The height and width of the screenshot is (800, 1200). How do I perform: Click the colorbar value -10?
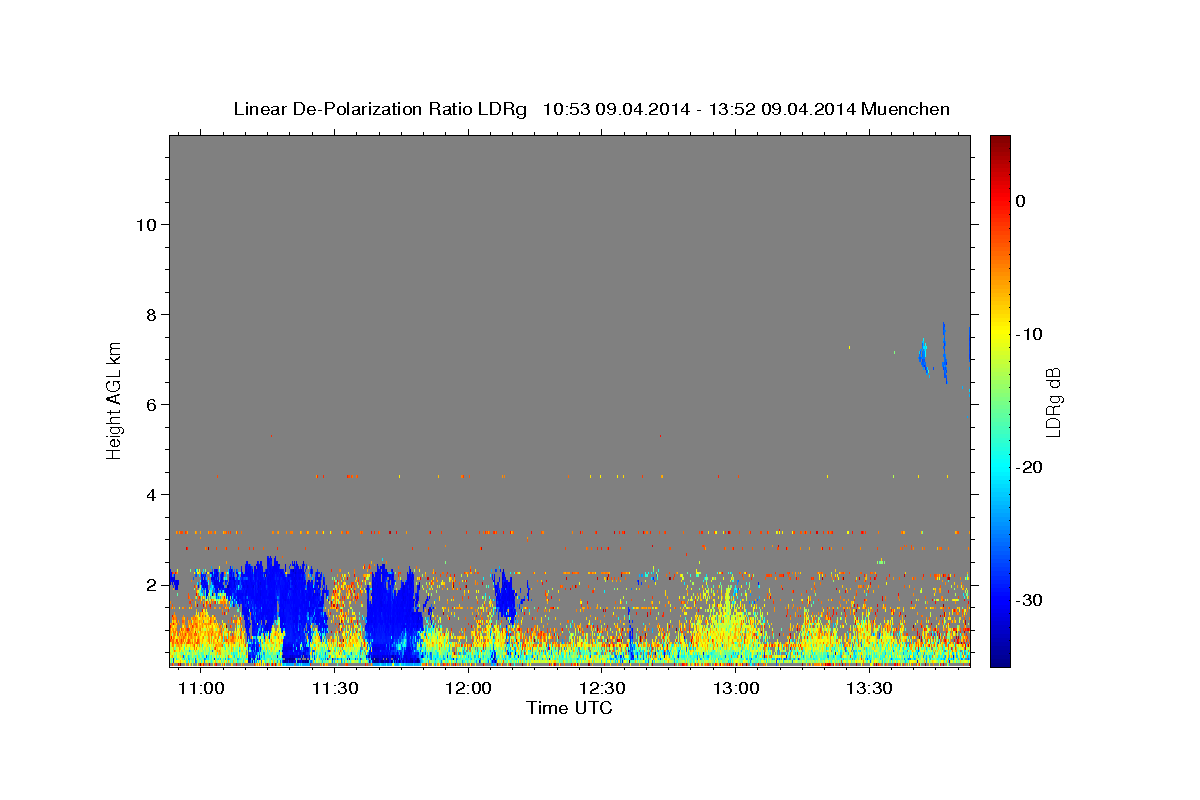click(x=1031, y=334)
